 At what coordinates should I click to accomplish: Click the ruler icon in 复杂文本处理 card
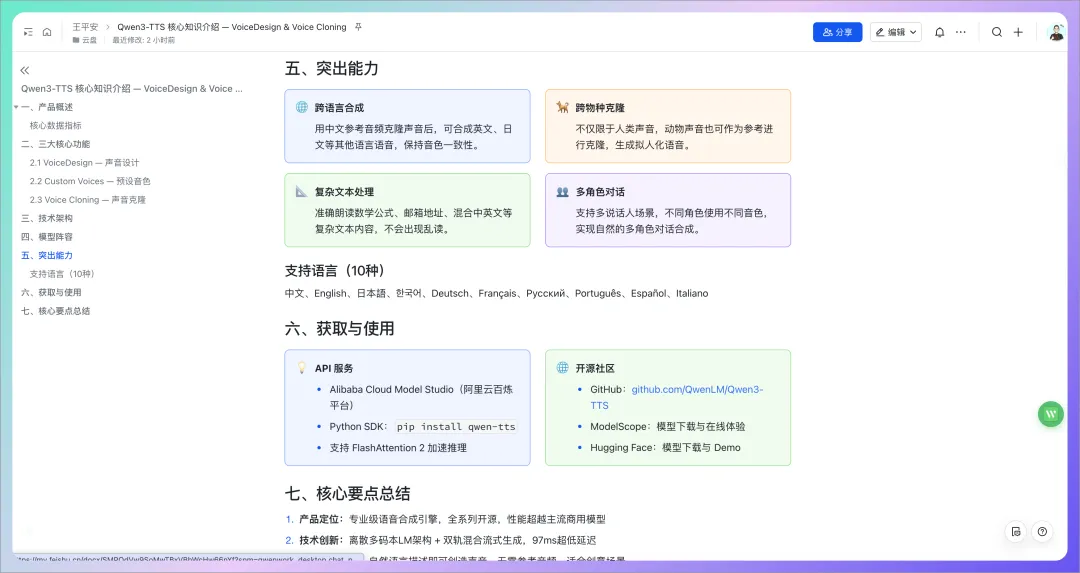[302, 191]
